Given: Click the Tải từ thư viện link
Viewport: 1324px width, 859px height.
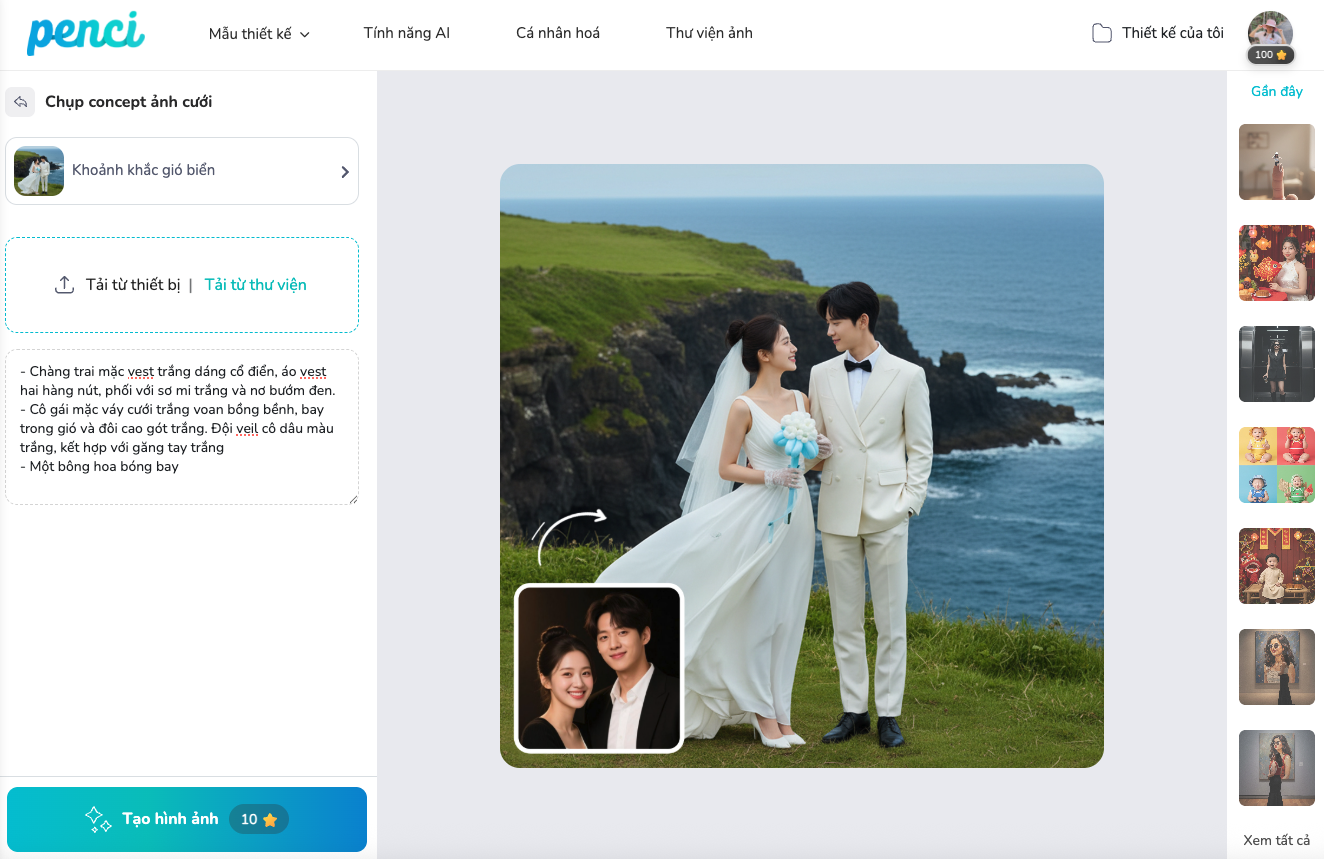Looking at the screenshot, I should tap(255, 285).
